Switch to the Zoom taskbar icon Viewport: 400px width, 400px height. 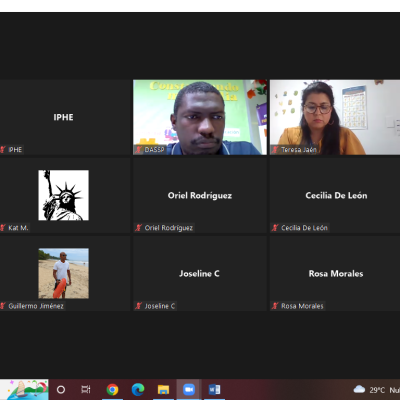click(x=189, y=389)
